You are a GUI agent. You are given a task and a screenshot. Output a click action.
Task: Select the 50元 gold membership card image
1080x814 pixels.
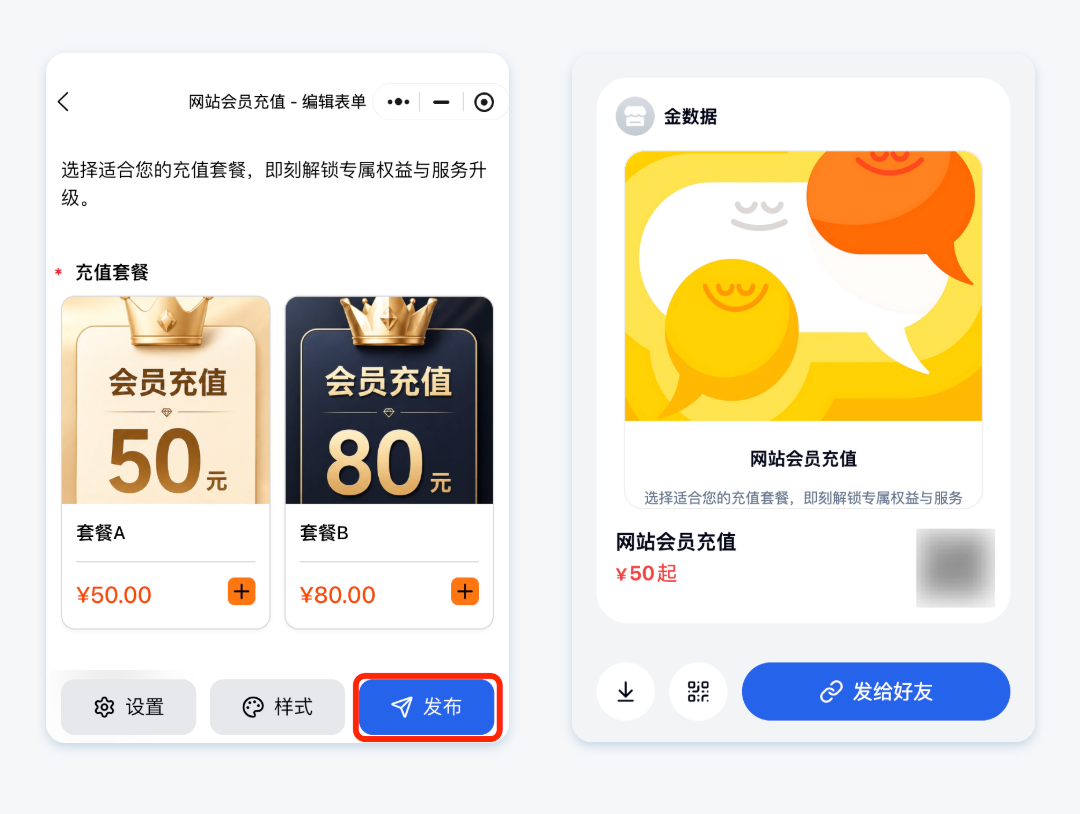tap(166, 400)
